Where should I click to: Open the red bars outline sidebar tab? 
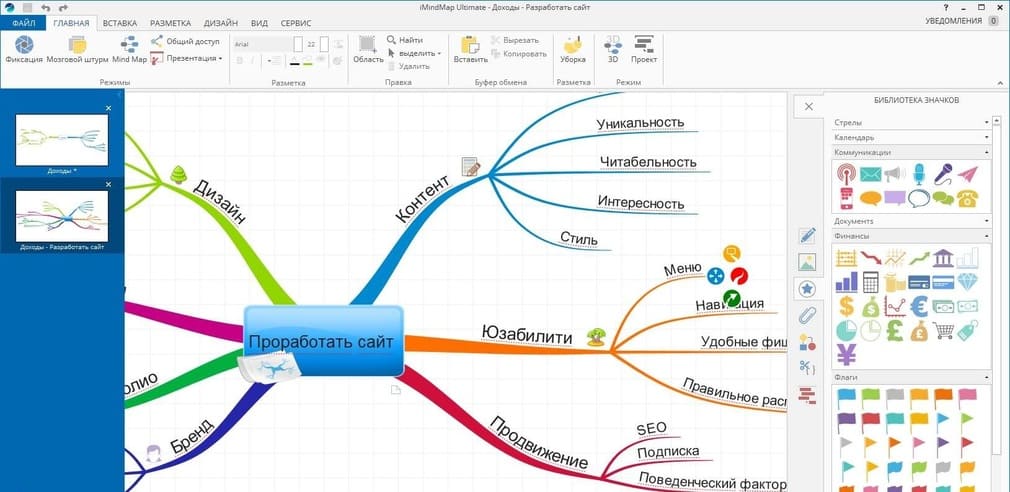point(807,395)
